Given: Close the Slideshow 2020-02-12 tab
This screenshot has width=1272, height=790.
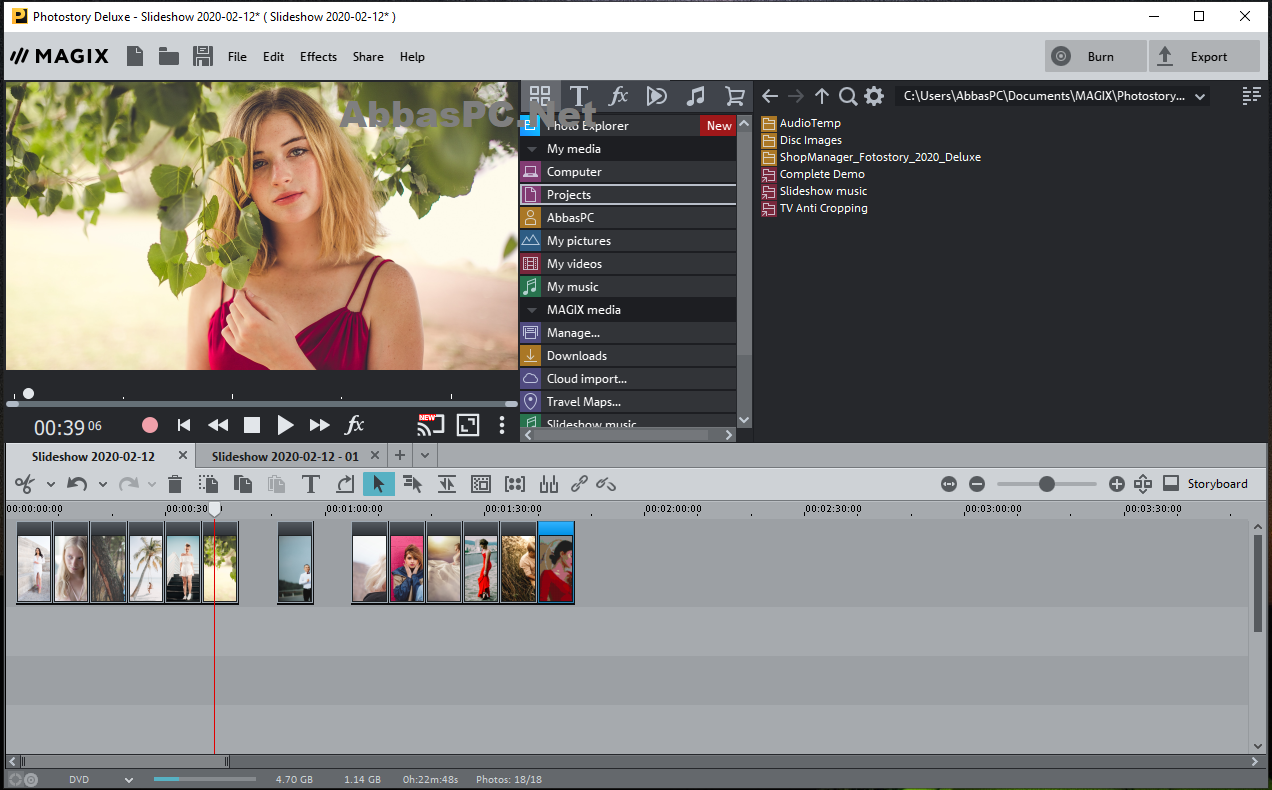Looking at the screenshot, I should pyautogui.click(x=182, y=455).
